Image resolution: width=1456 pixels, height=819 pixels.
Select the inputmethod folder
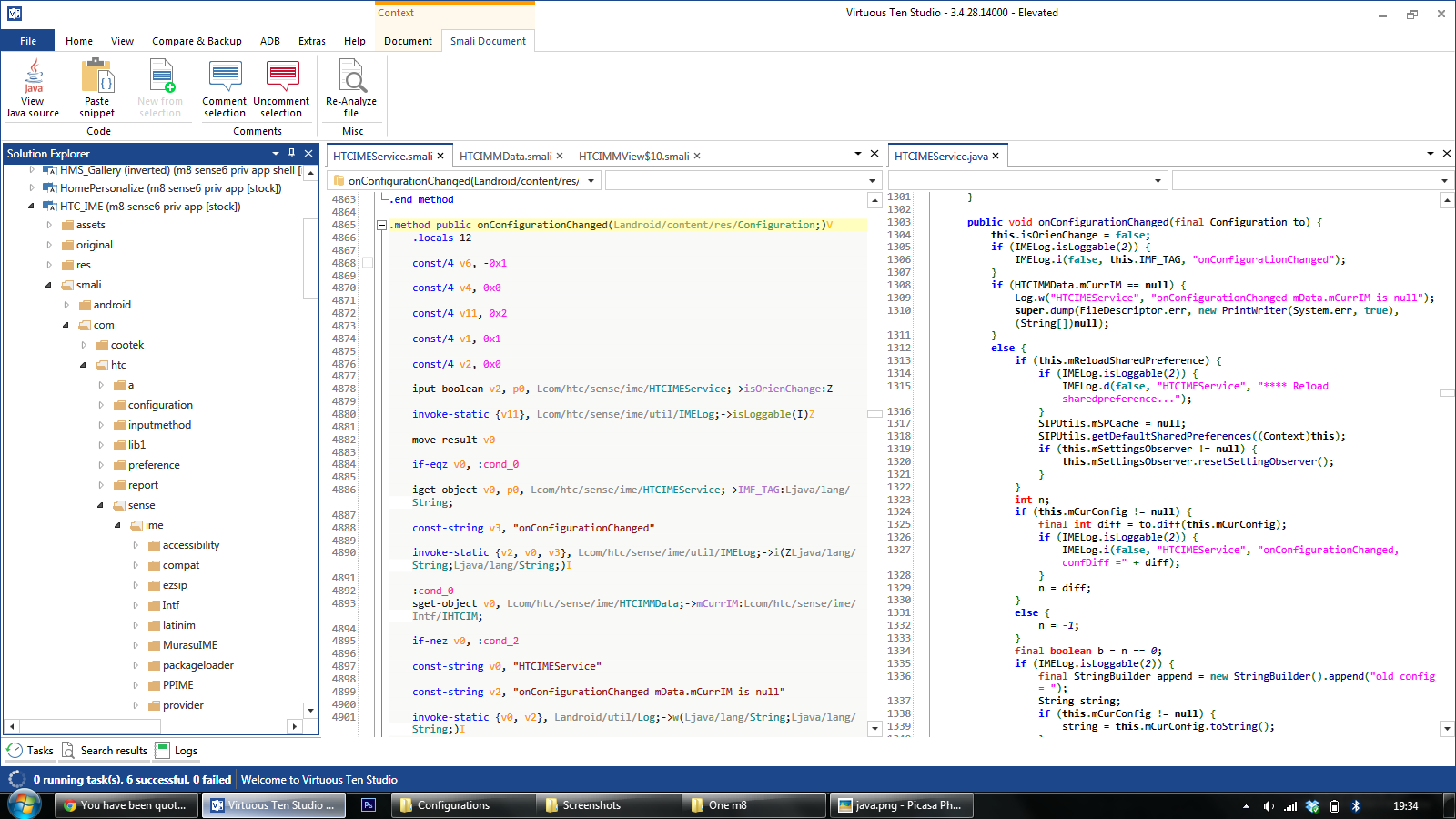(x=159, y=425)
